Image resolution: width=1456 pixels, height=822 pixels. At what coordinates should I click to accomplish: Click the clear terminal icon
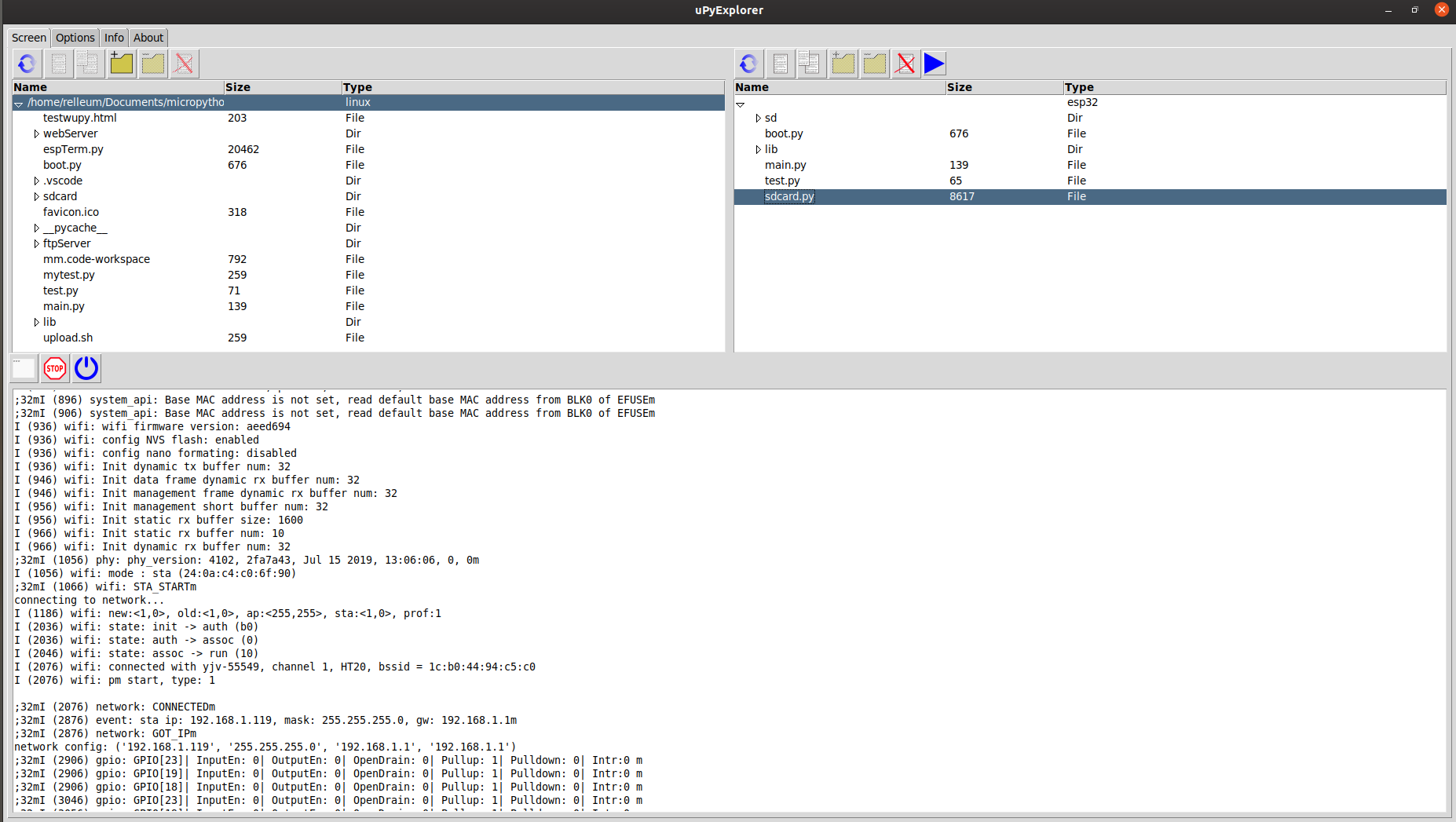coord(24,368)
